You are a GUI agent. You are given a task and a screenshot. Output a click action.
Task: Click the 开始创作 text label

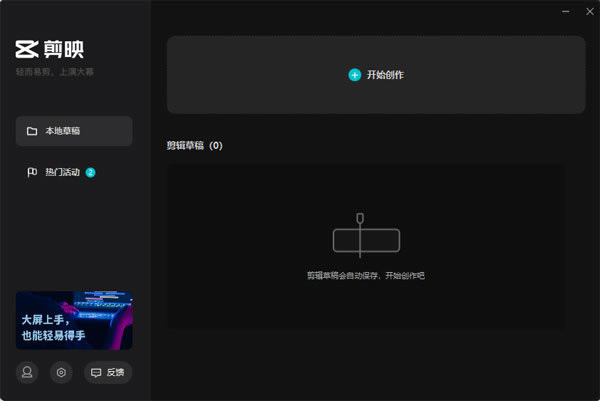[x=385, y=75]
